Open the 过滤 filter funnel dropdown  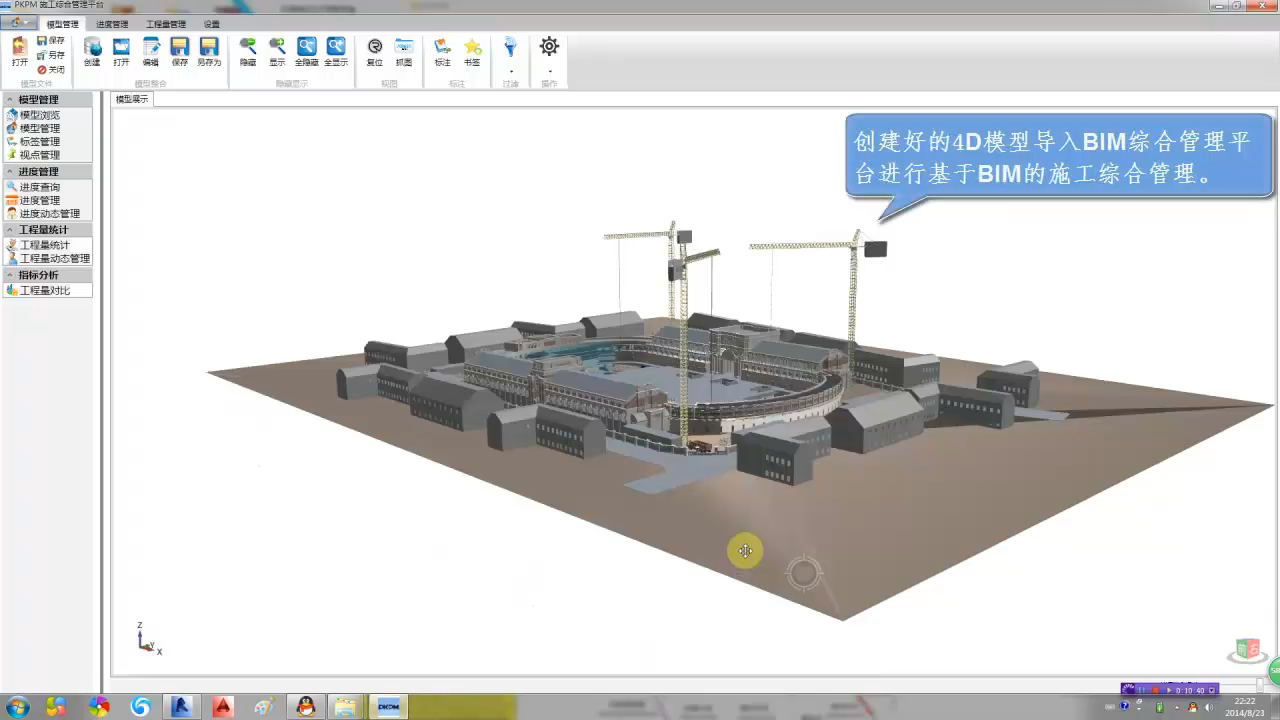pos(511,55)
